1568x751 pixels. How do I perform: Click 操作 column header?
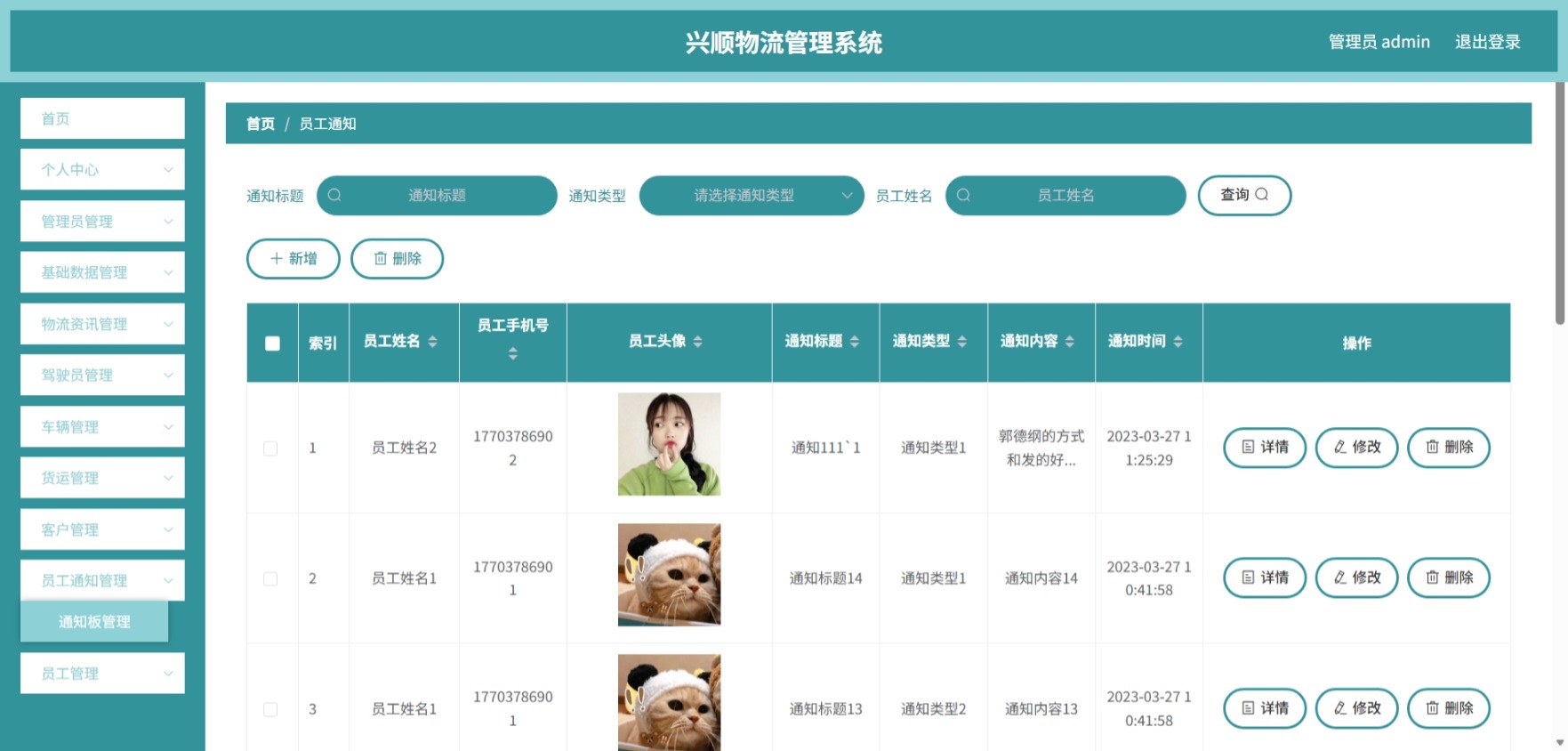1356,343
